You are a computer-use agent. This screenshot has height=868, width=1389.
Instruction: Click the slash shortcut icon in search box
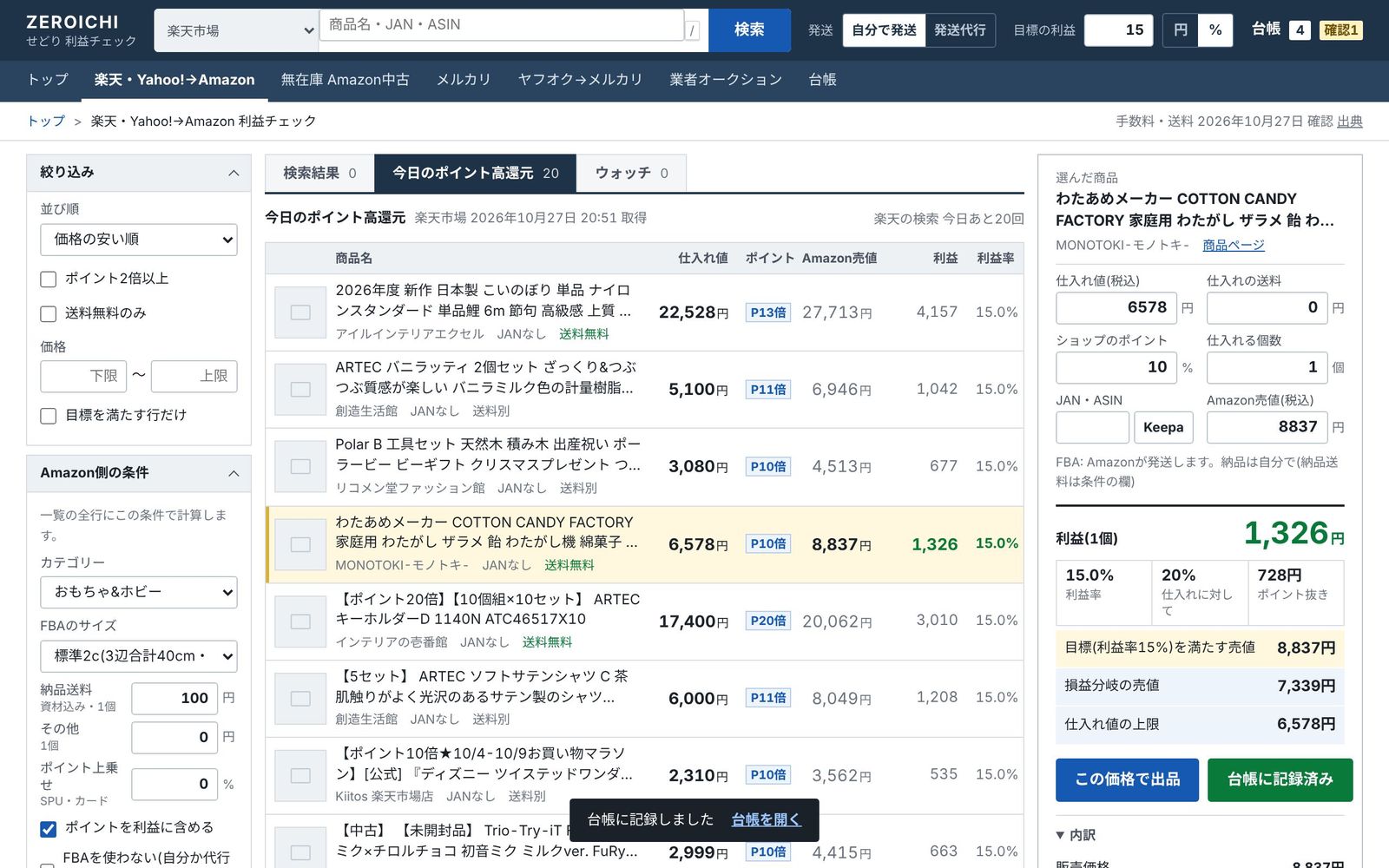coord(692,31)
